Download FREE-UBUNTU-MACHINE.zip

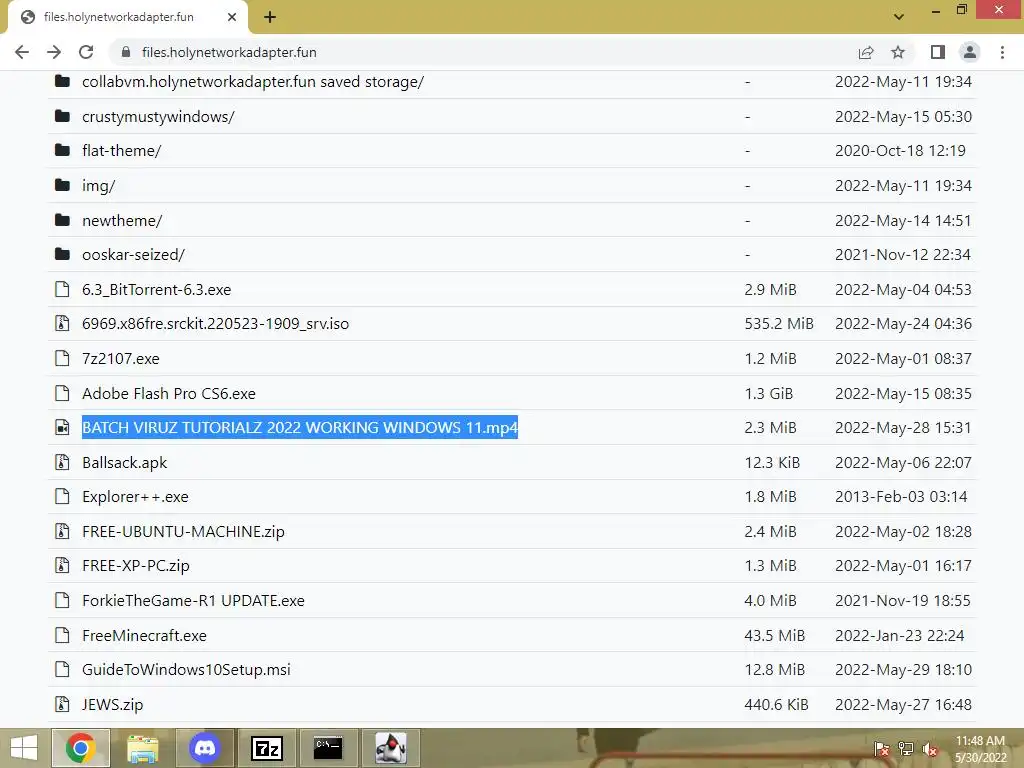coord(184,532)
